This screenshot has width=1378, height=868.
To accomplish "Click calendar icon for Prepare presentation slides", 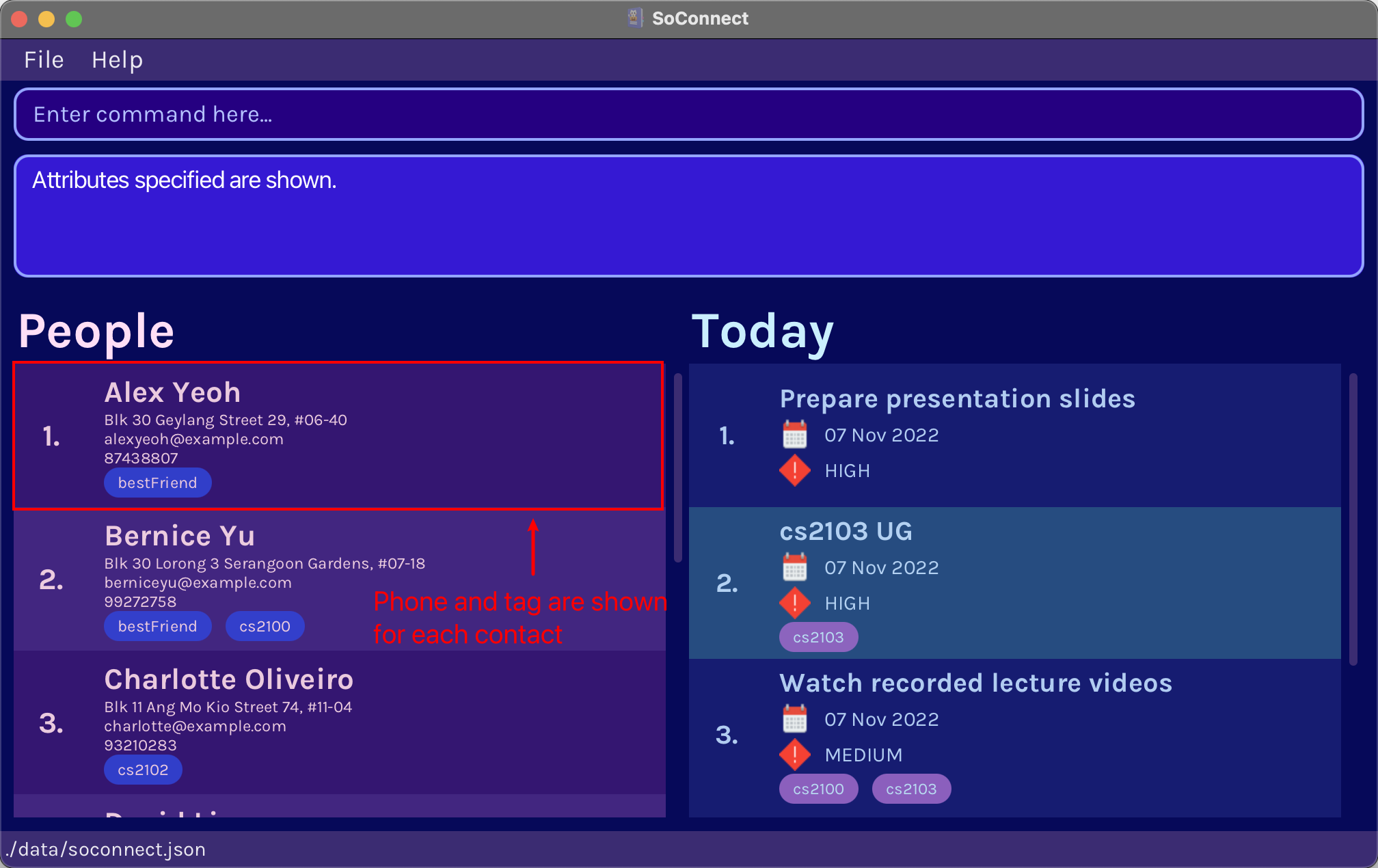I will 795,435.
